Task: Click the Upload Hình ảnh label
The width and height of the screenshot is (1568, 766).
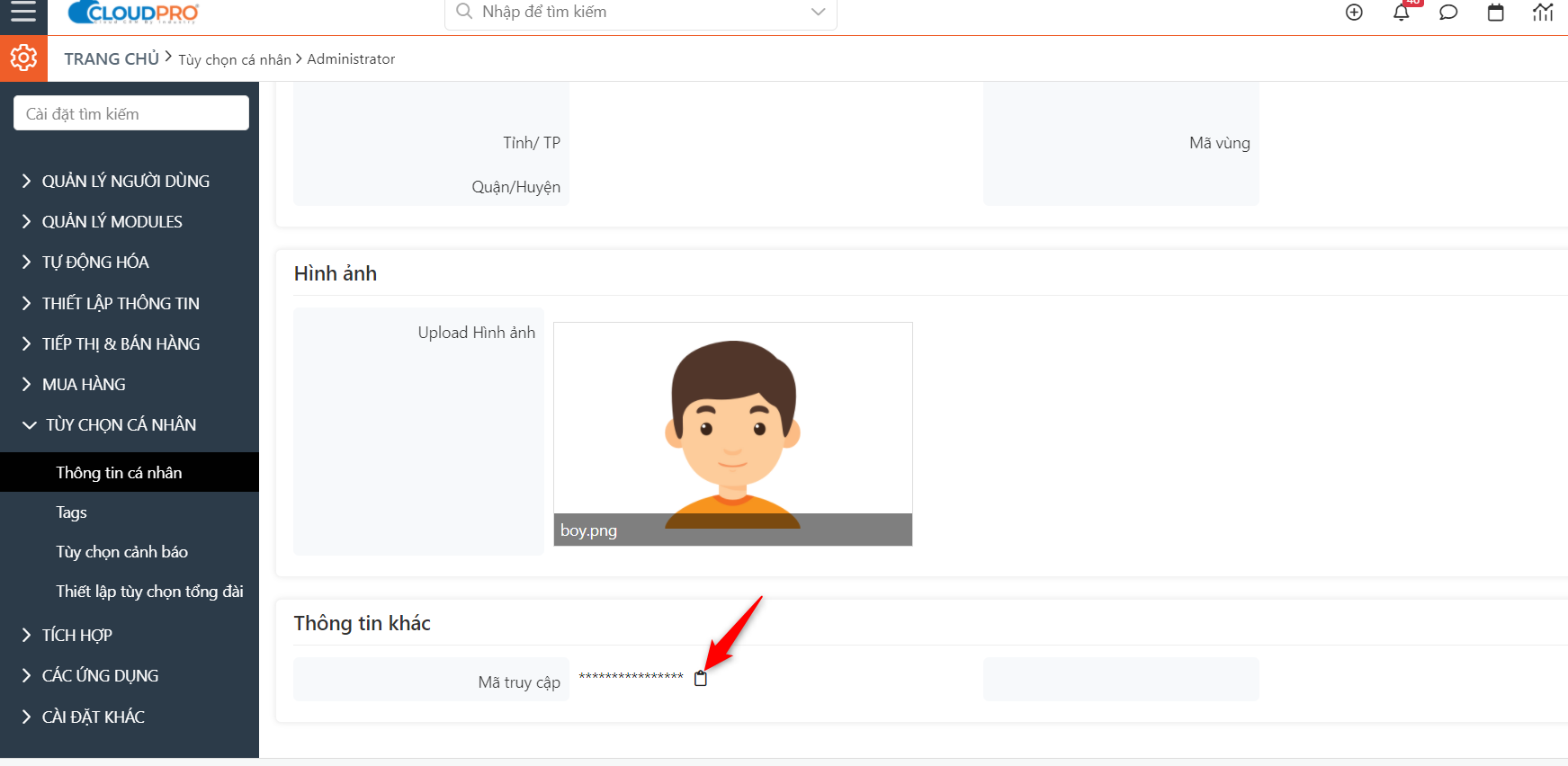Action: coord(477,333)
